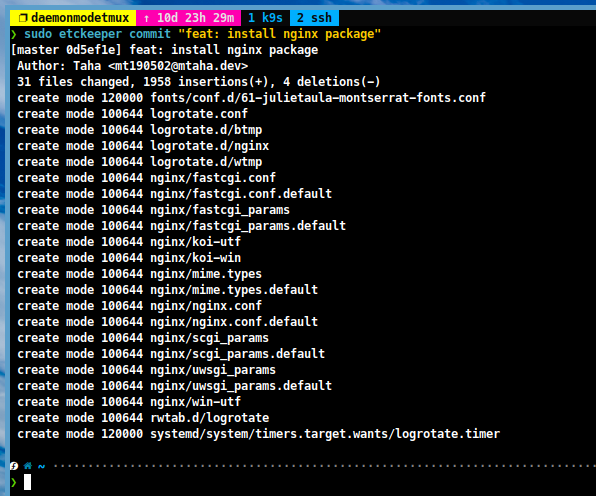Click the nginx/nginx.conf file path
Viewport: 596px width, 496px height.
tap(206, 306)
